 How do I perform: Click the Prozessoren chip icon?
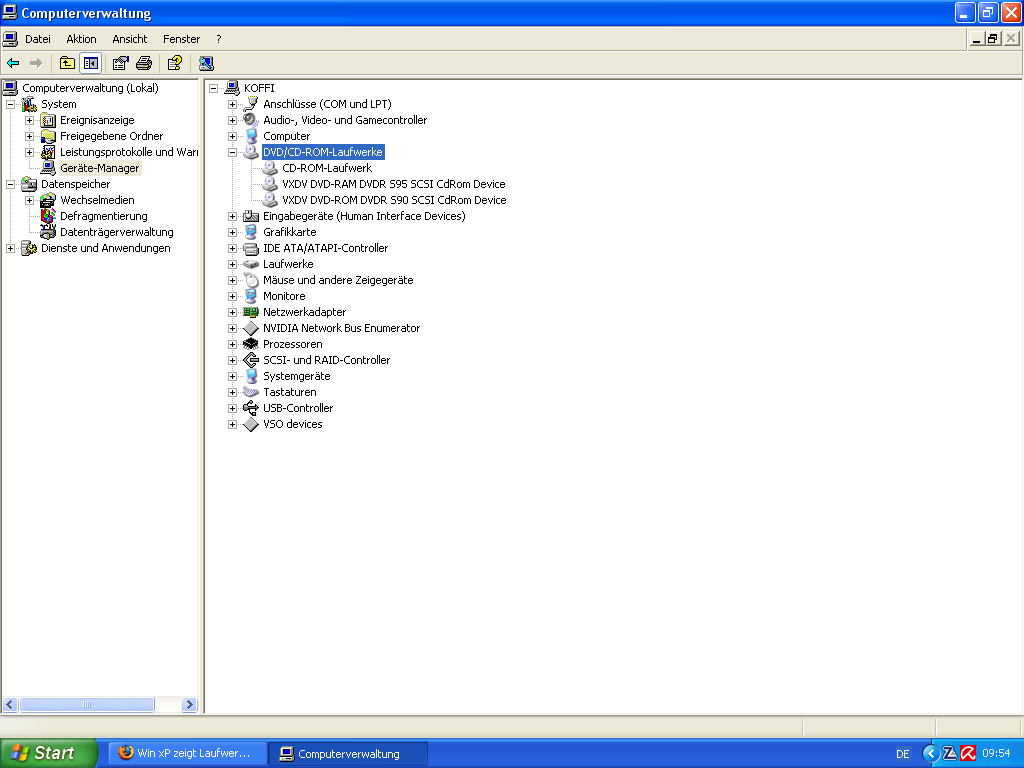pyautogui.click(x=251, y=344)
